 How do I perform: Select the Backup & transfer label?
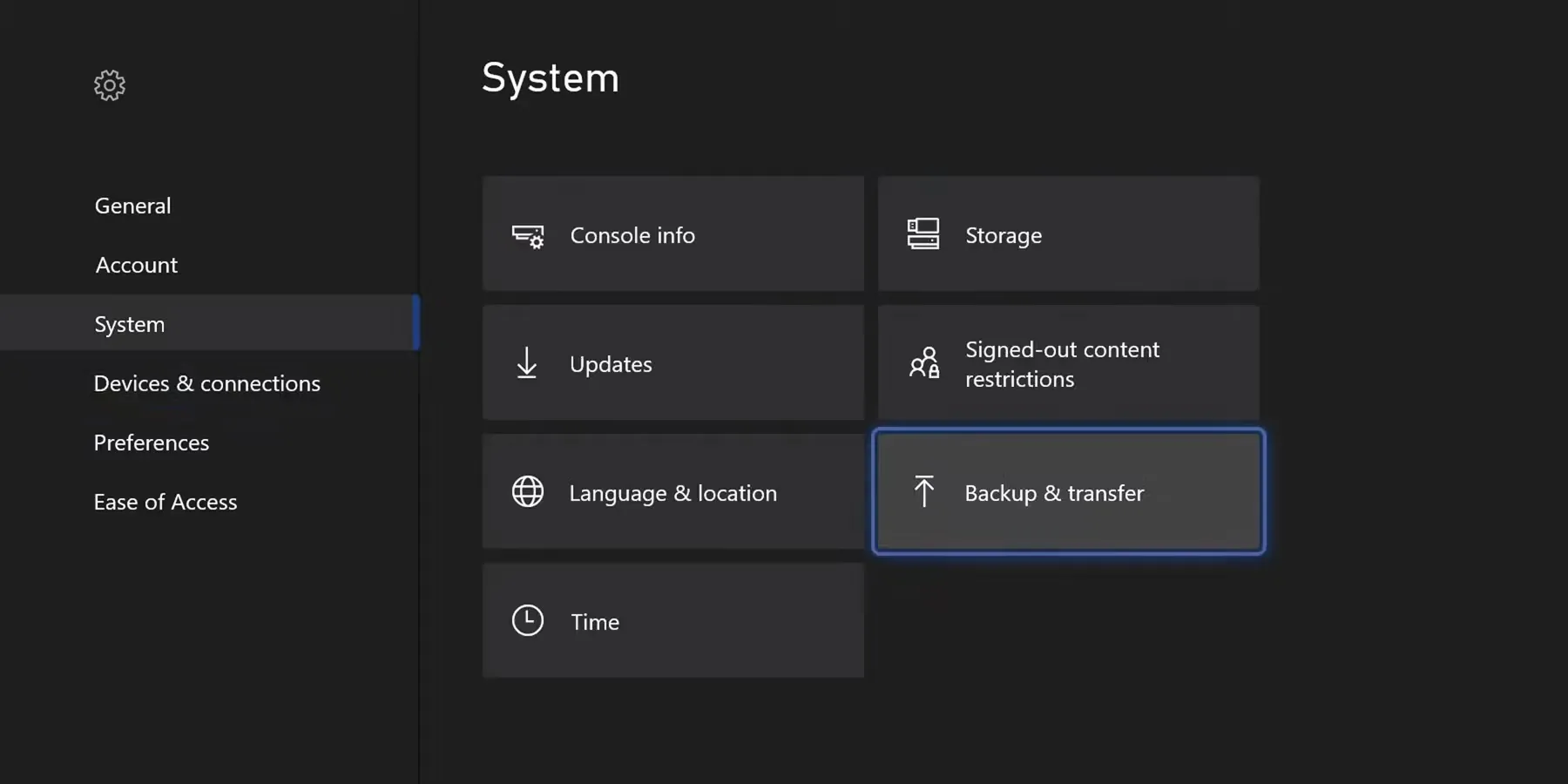[1054, 493]
